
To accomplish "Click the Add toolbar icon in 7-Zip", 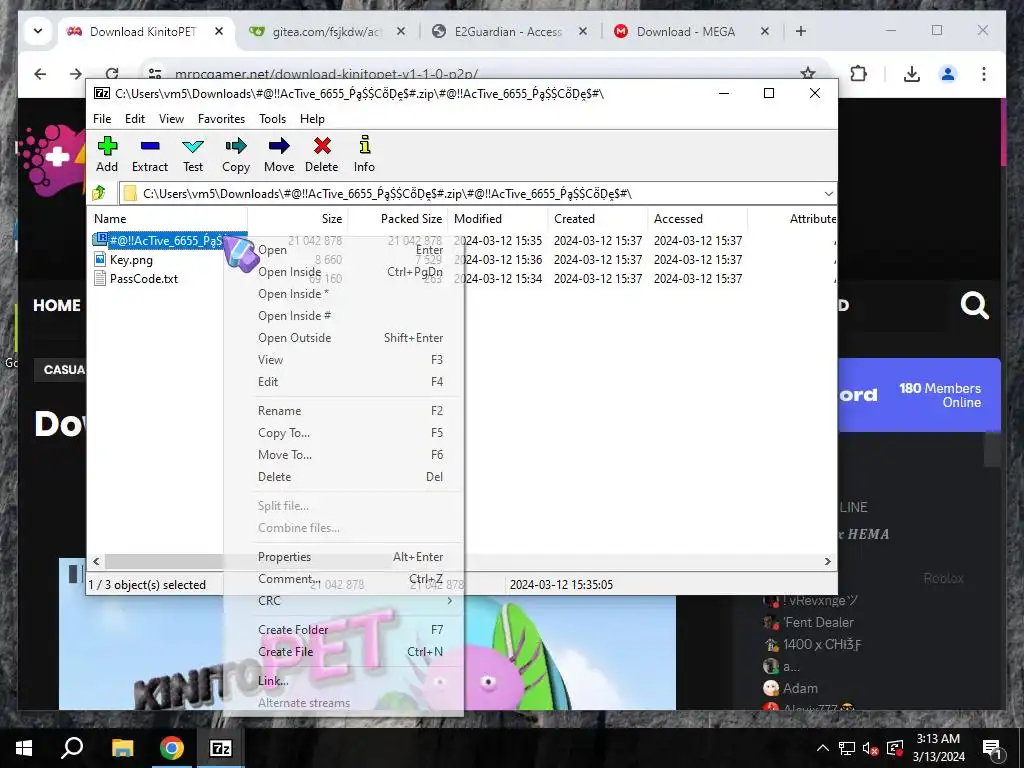I will click(107, 146).
